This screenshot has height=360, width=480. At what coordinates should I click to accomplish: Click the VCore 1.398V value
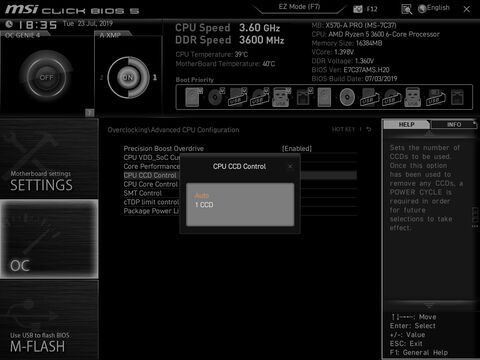point(344,52)
